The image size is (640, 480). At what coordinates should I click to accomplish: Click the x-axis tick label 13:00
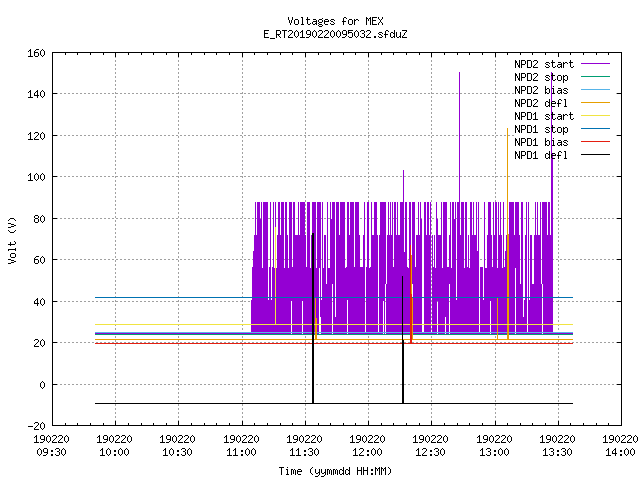pos(494,452)
